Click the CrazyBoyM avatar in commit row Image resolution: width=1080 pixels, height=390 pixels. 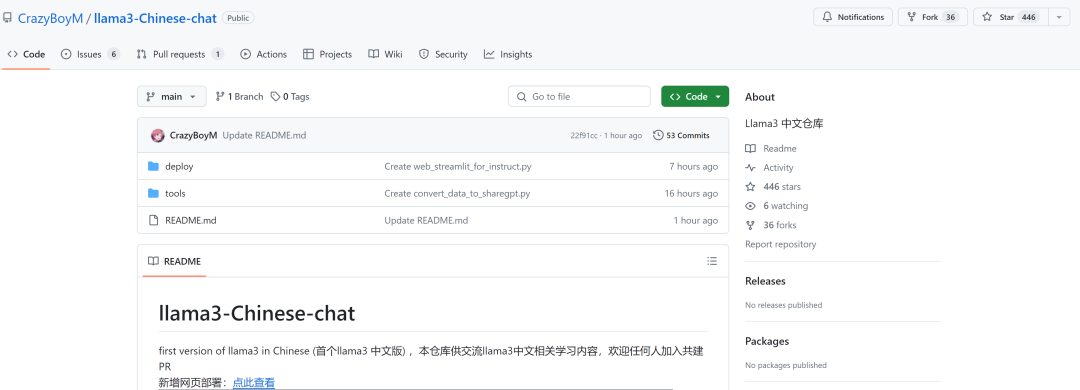point(158,135)
